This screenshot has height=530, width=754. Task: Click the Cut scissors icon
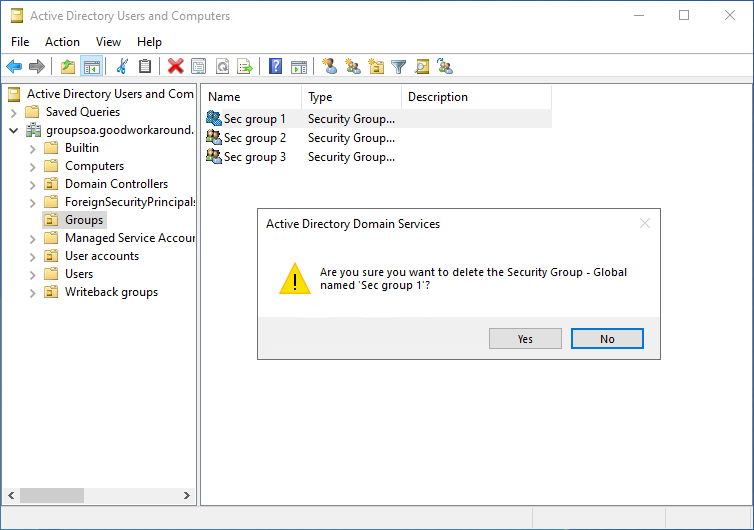pyautogui.click(x=122, y=67)
